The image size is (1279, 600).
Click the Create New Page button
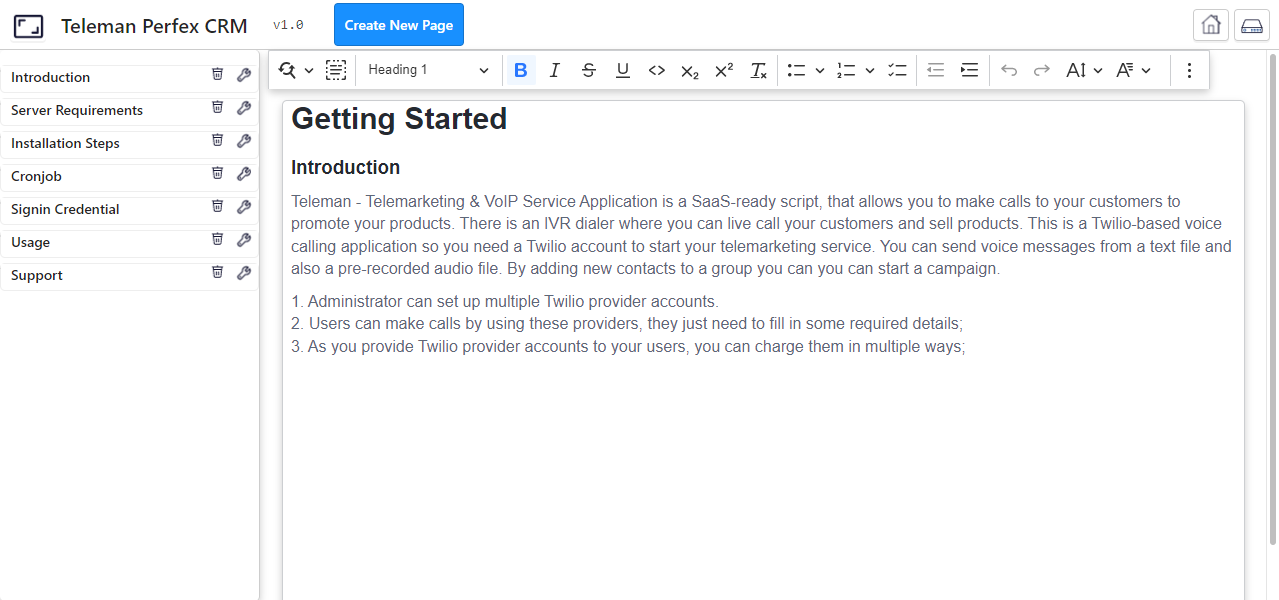pyautogui.click(x=399, y=25)
